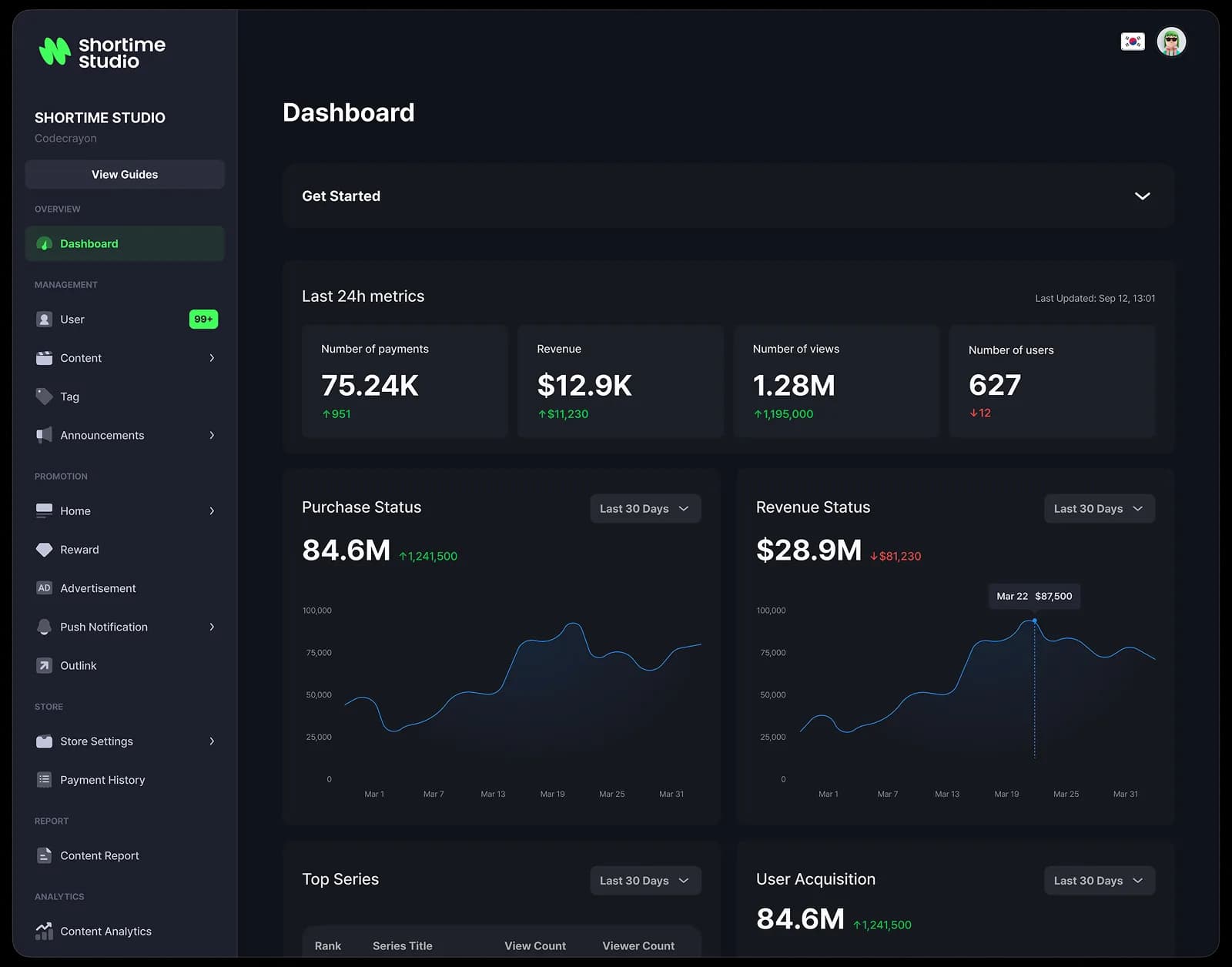Expand the Content submenu chevron

coord(212,358)
